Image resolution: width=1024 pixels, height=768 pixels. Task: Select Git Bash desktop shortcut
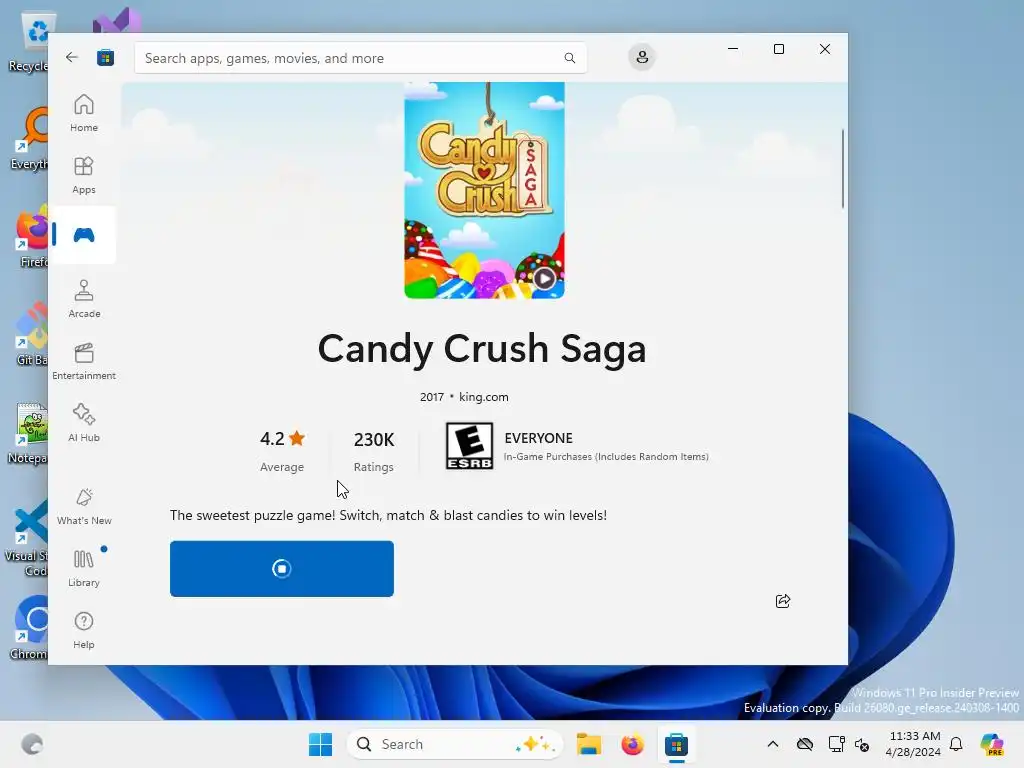31,335
